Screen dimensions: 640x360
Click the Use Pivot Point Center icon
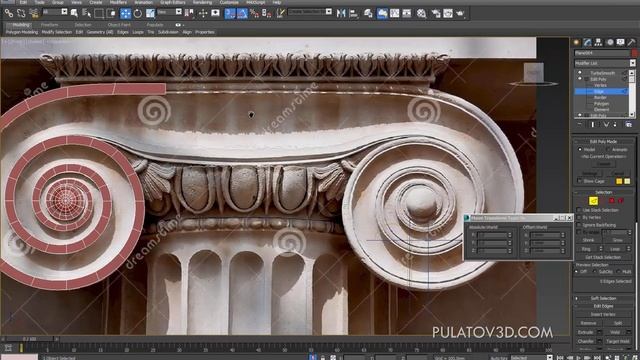[189, 13]
